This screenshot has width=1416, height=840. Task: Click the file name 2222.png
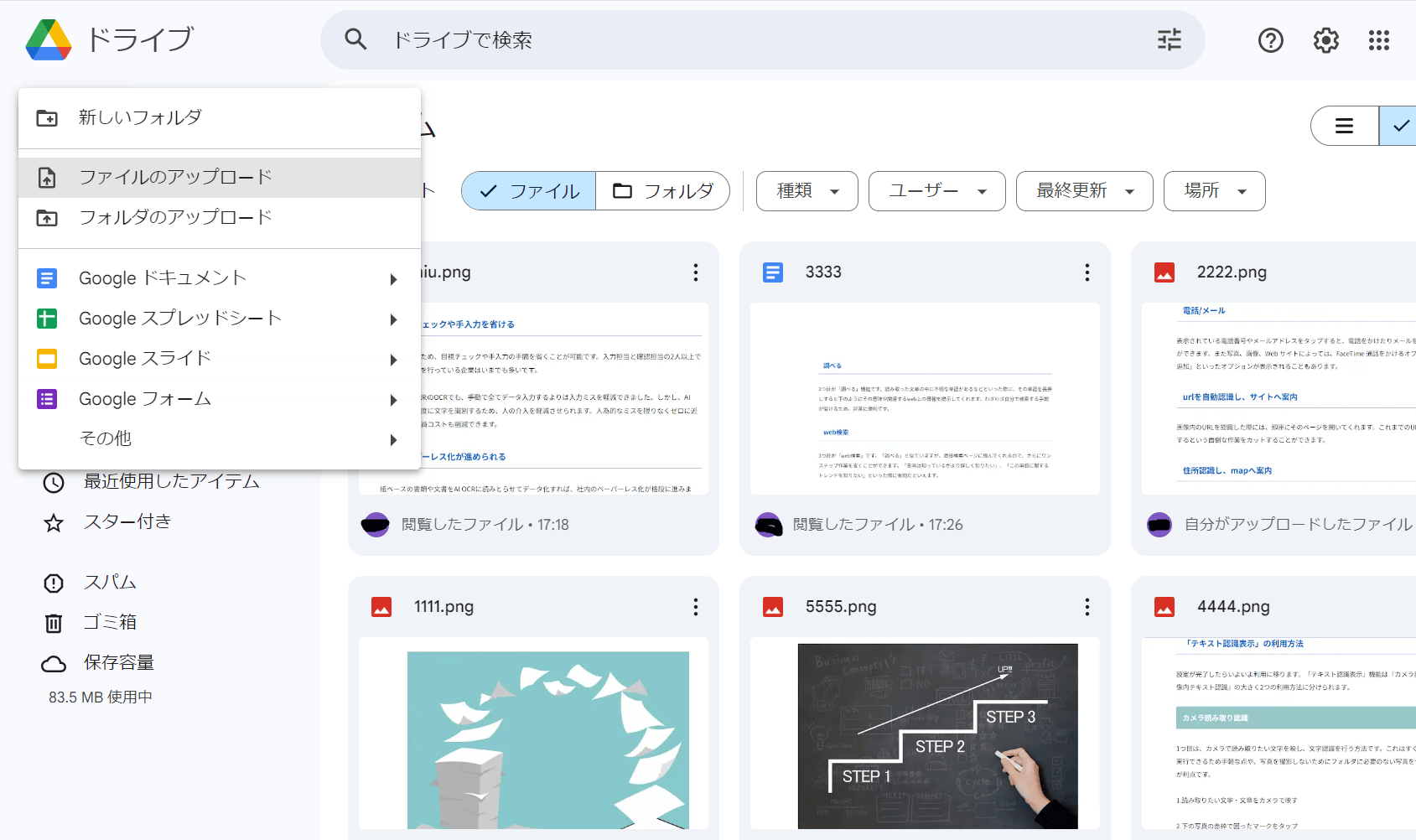[1232, 272]
